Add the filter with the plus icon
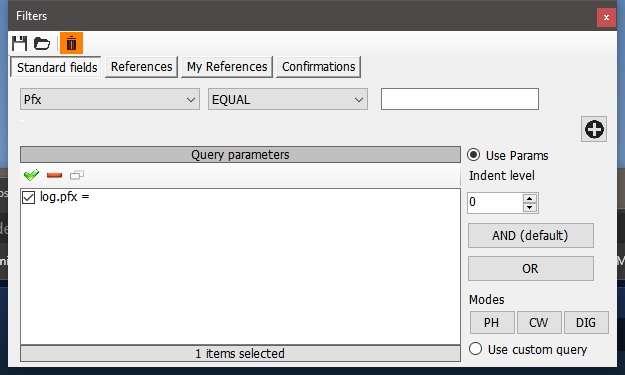 pyautogui.click(x=594, y=129)
